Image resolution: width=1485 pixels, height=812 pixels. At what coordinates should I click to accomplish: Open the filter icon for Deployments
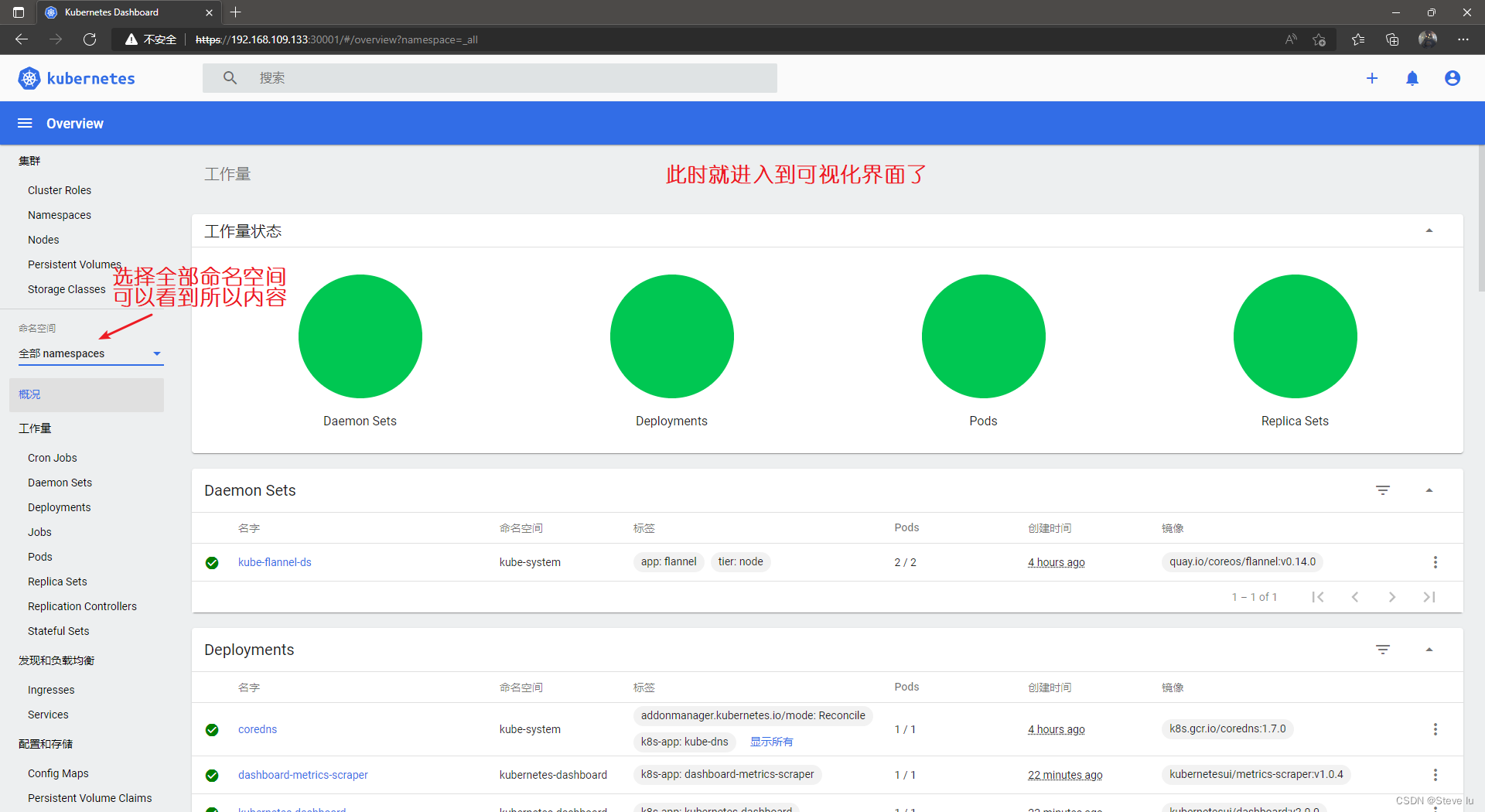(x=1383, y=650)
